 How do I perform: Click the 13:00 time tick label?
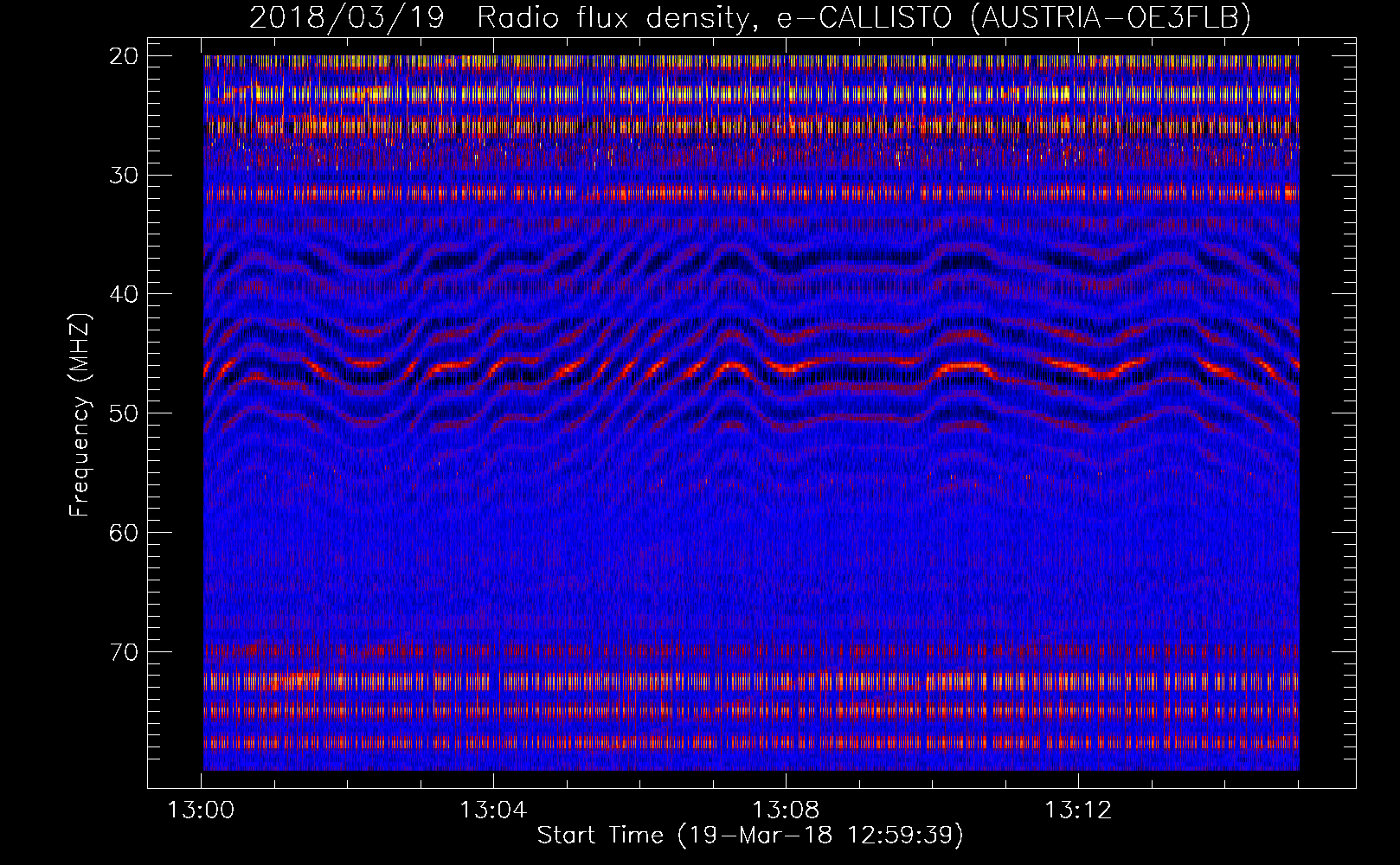coord(201,811)
